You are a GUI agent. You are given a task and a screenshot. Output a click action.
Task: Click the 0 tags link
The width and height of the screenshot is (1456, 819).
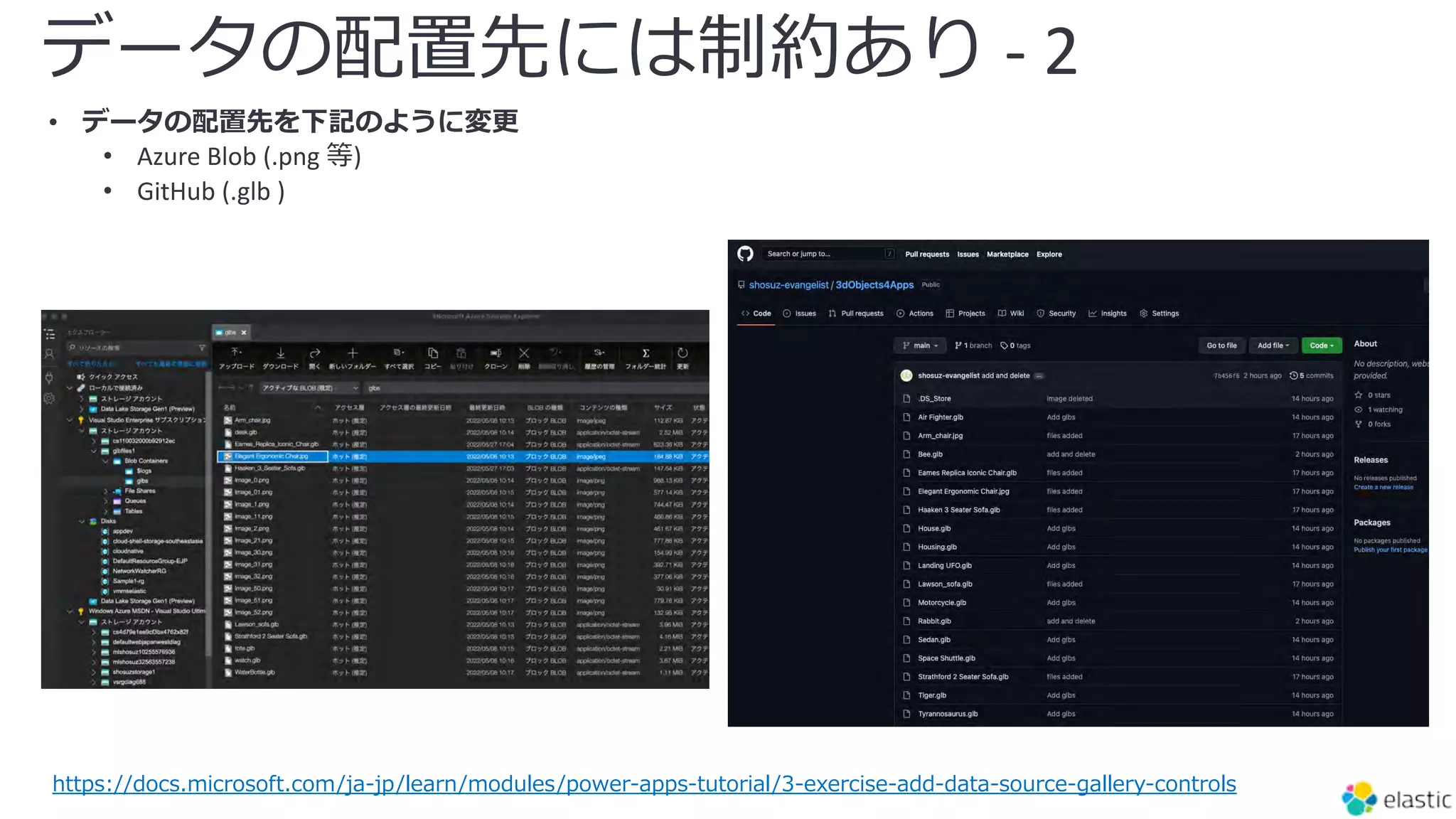1015,346
